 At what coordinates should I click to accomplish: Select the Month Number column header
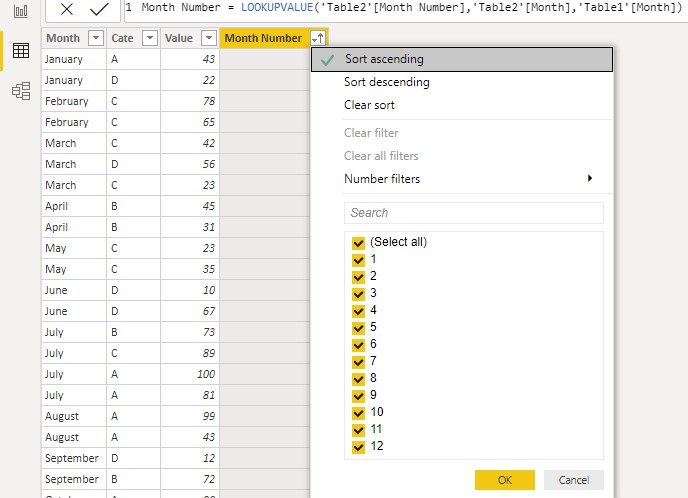(x=263, y=38)
